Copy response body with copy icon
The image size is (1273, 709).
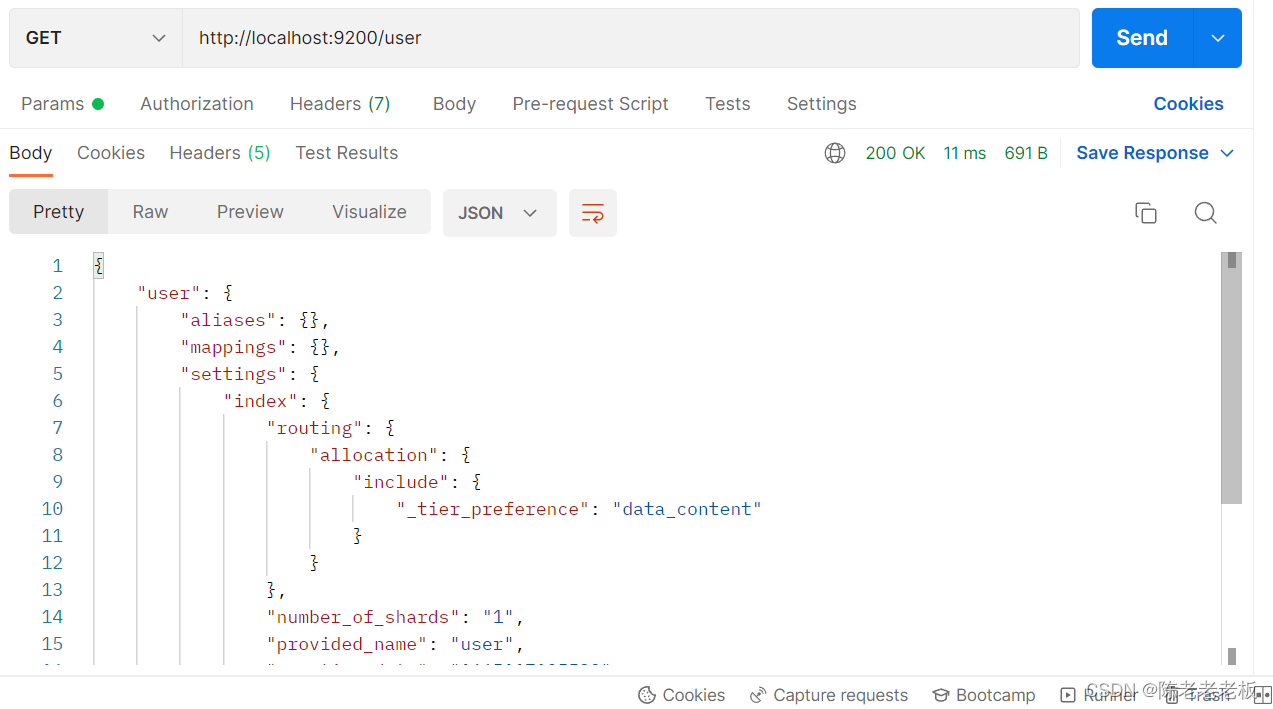1145,213
